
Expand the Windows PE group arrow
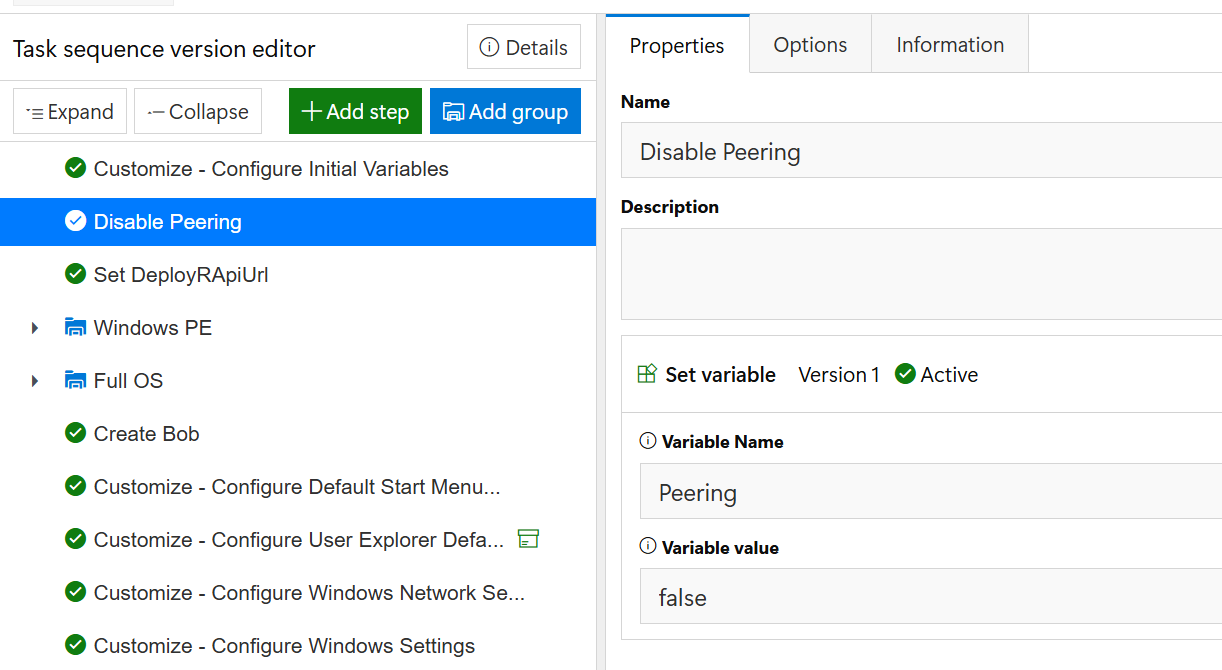coord(35,328)
